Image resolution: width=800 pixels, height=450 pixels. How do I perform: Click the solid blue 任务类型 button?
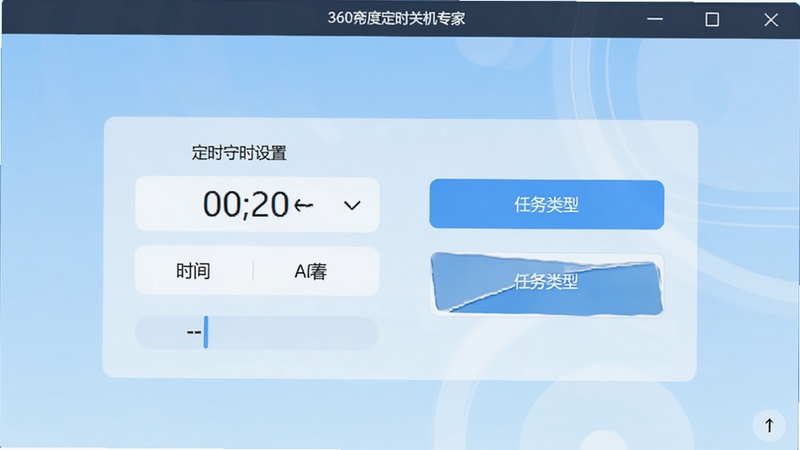pyautogui.click(x=546, y=205)
